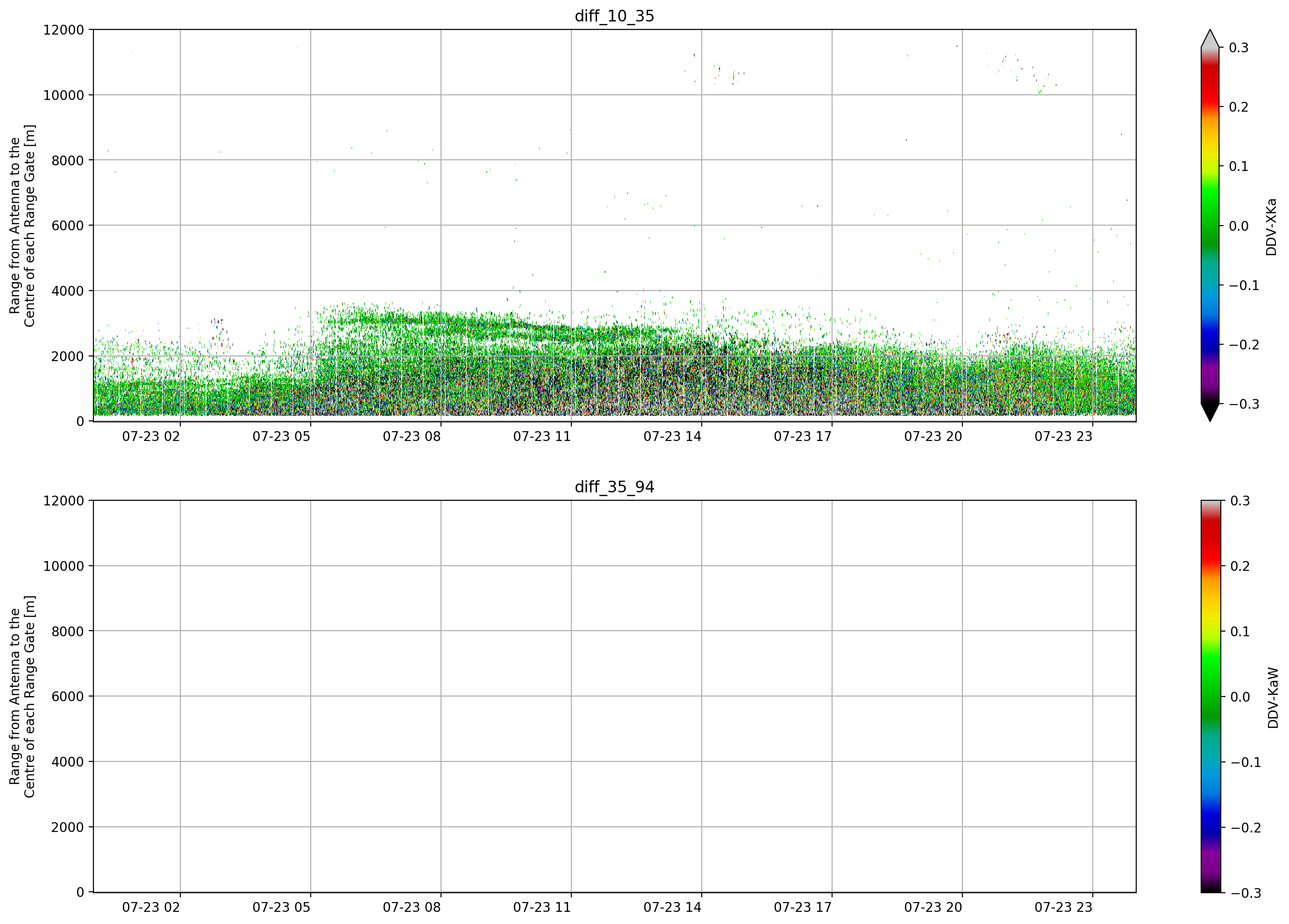Click the 0.1 tick on DDV-KaW colorbar
This screenshot has width=1289, height=924.
(x=1240, y=632)
